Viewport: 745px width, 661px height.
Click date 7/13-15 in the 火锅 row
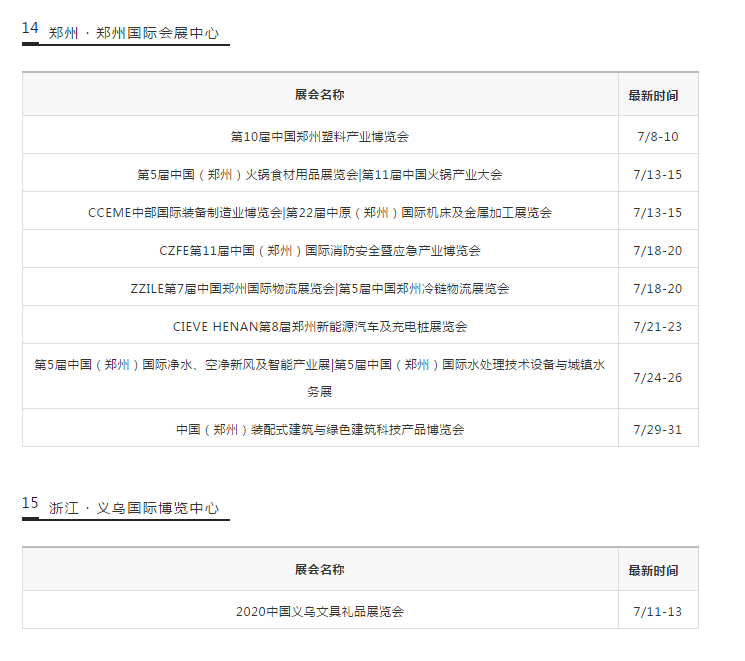click(658, 175)
